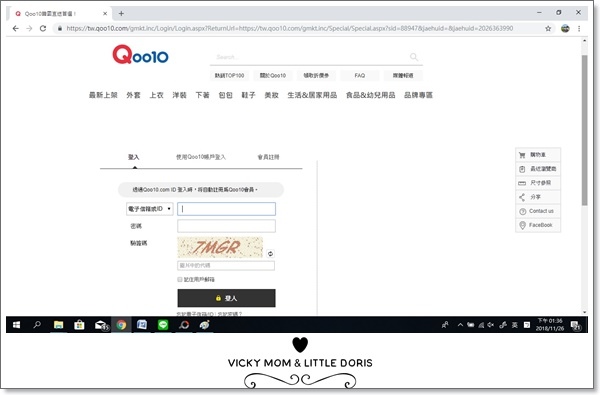Open 品牌專區 brand zone

tap(418, 95)
